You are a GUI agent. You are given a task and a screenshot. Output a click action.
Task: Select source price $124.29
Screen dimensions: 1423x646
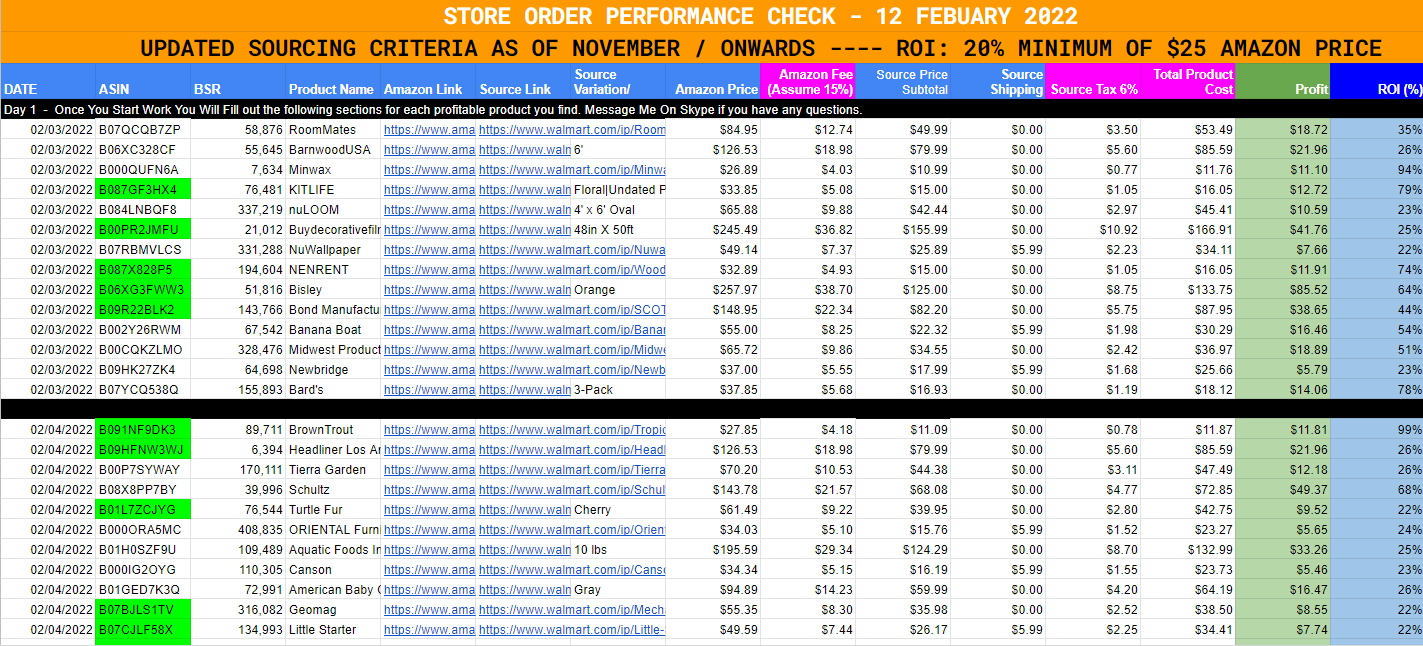click(903, 549)
